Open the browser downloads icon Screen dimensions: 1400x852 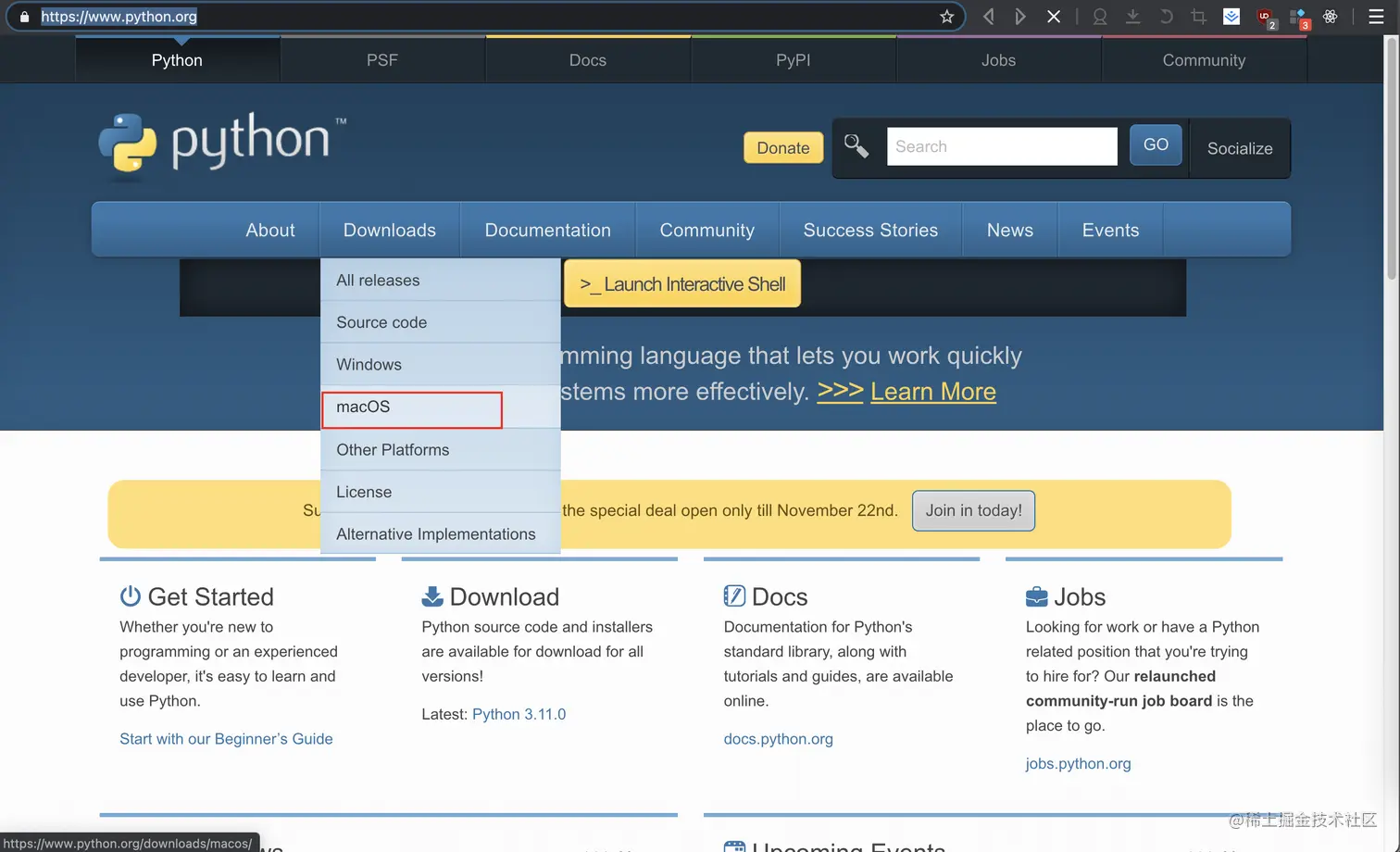[x=1132, y=17]
